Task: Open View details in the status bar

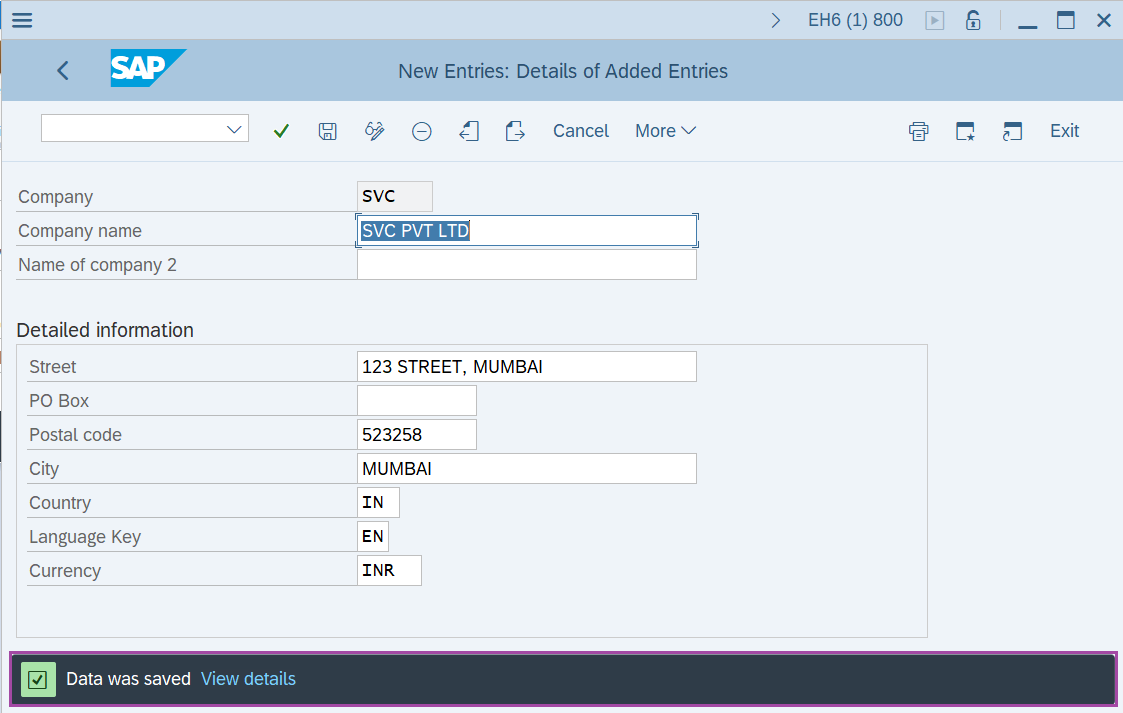Action: 248,679
